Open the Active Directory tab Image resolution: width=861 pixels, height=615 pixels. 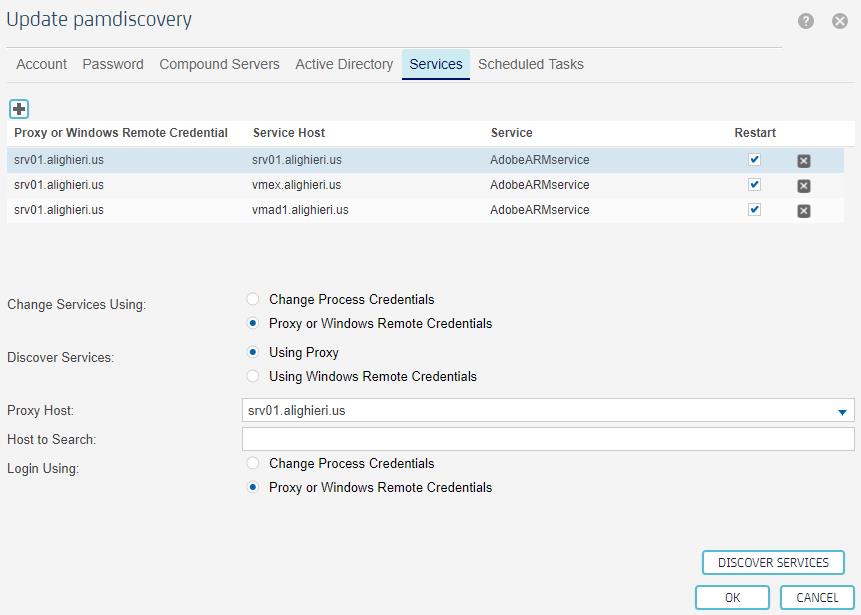[x=344, y=64]
